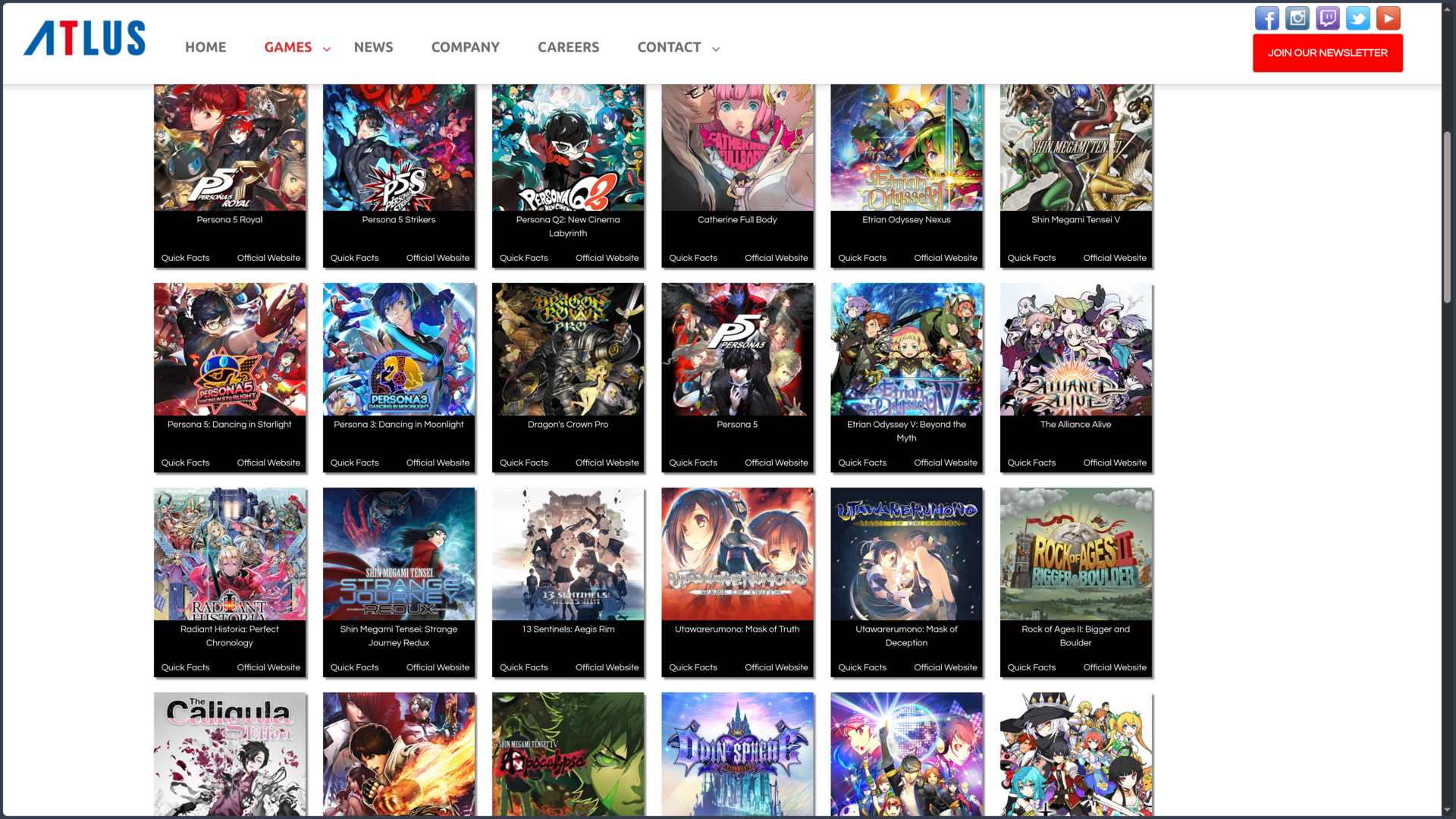Open Quick Facts for Catherine Full Body

tap(692, 258)
